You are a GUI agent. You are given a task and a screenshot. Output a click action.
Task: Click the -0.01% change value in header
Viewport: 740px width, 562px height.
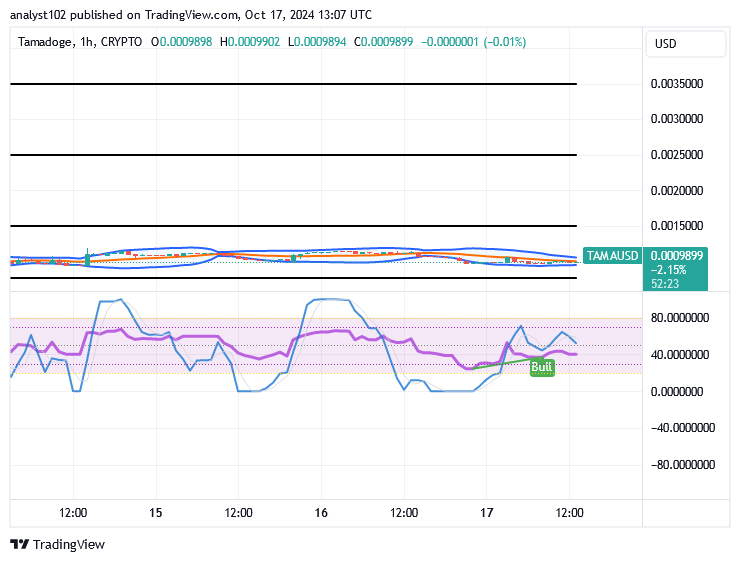pyautogui.click(x=503, y=42)
